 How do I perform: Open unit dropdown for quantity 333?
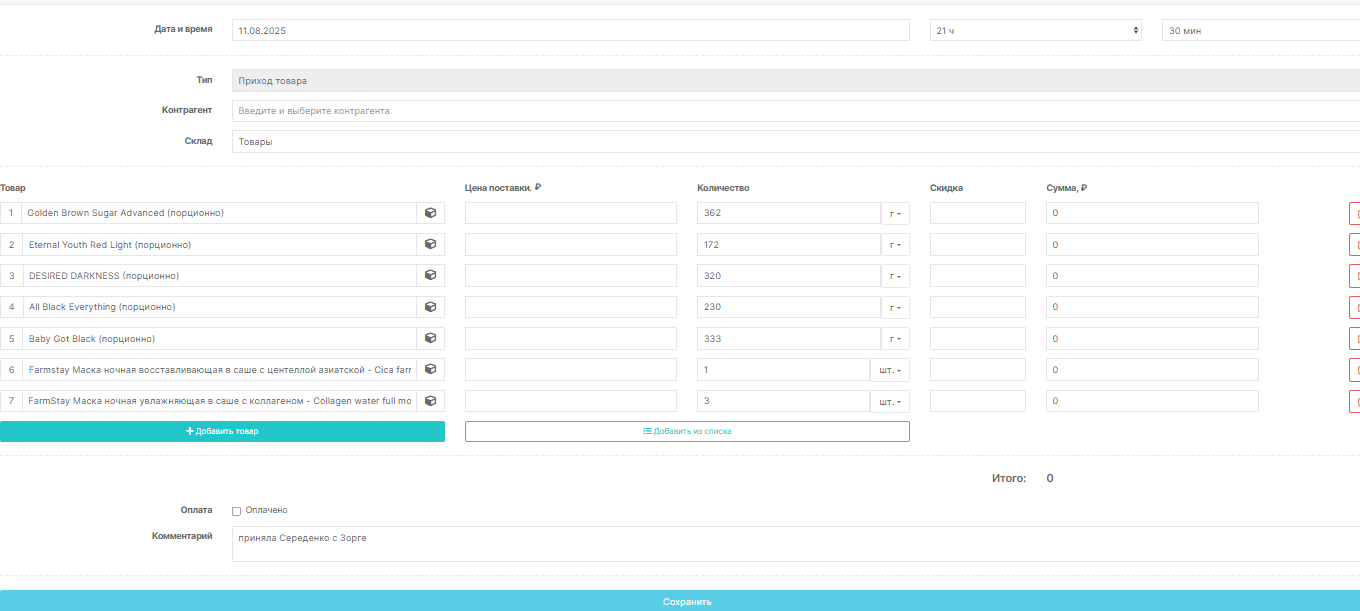895,338
